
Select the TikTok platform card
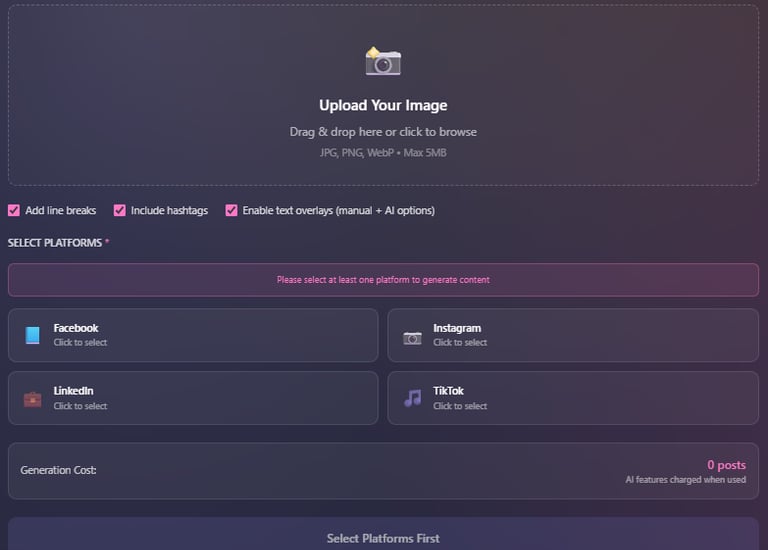point(573,398)
